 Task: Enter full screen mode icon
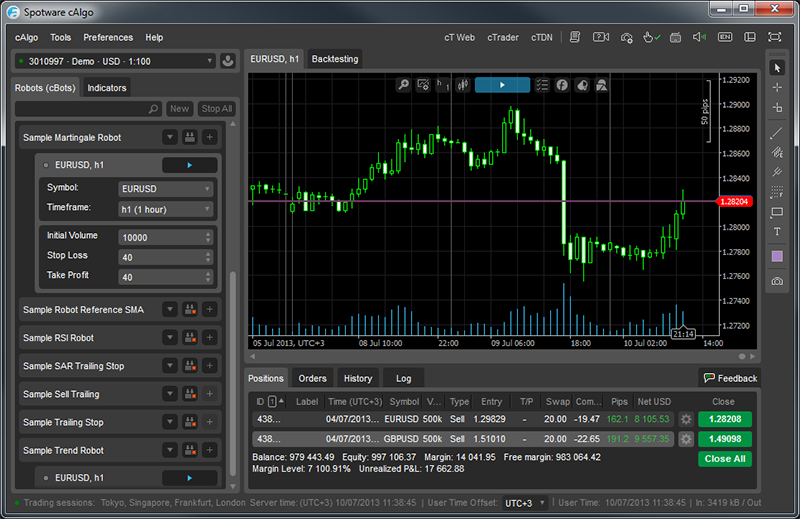(x=774, y=37)
